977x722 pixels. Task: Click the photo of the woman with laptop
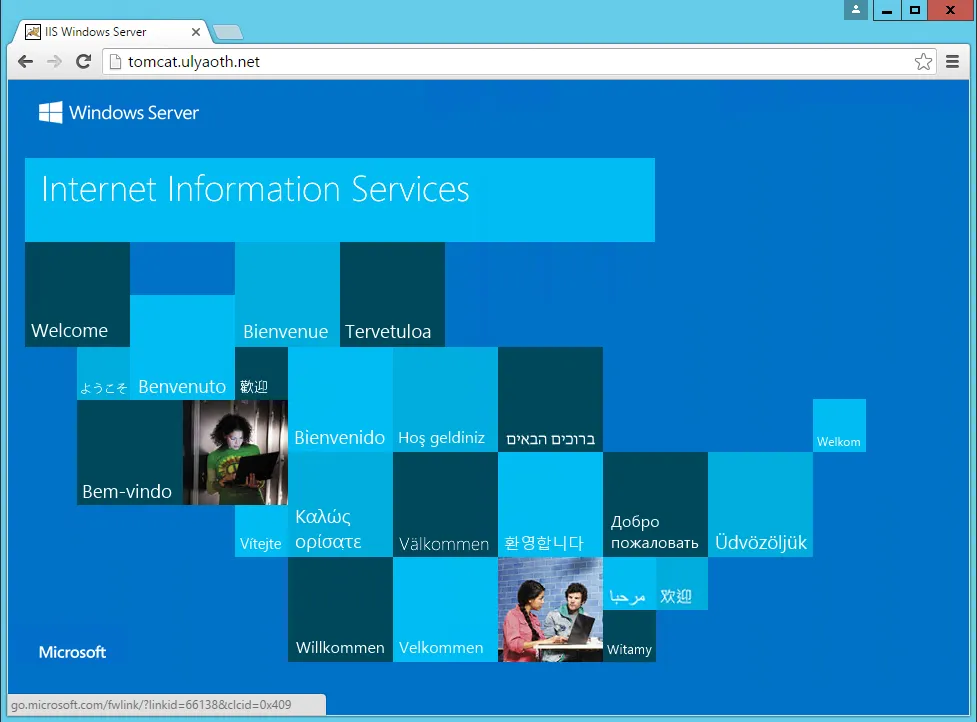pyautogui.click(x=235, y=452)
